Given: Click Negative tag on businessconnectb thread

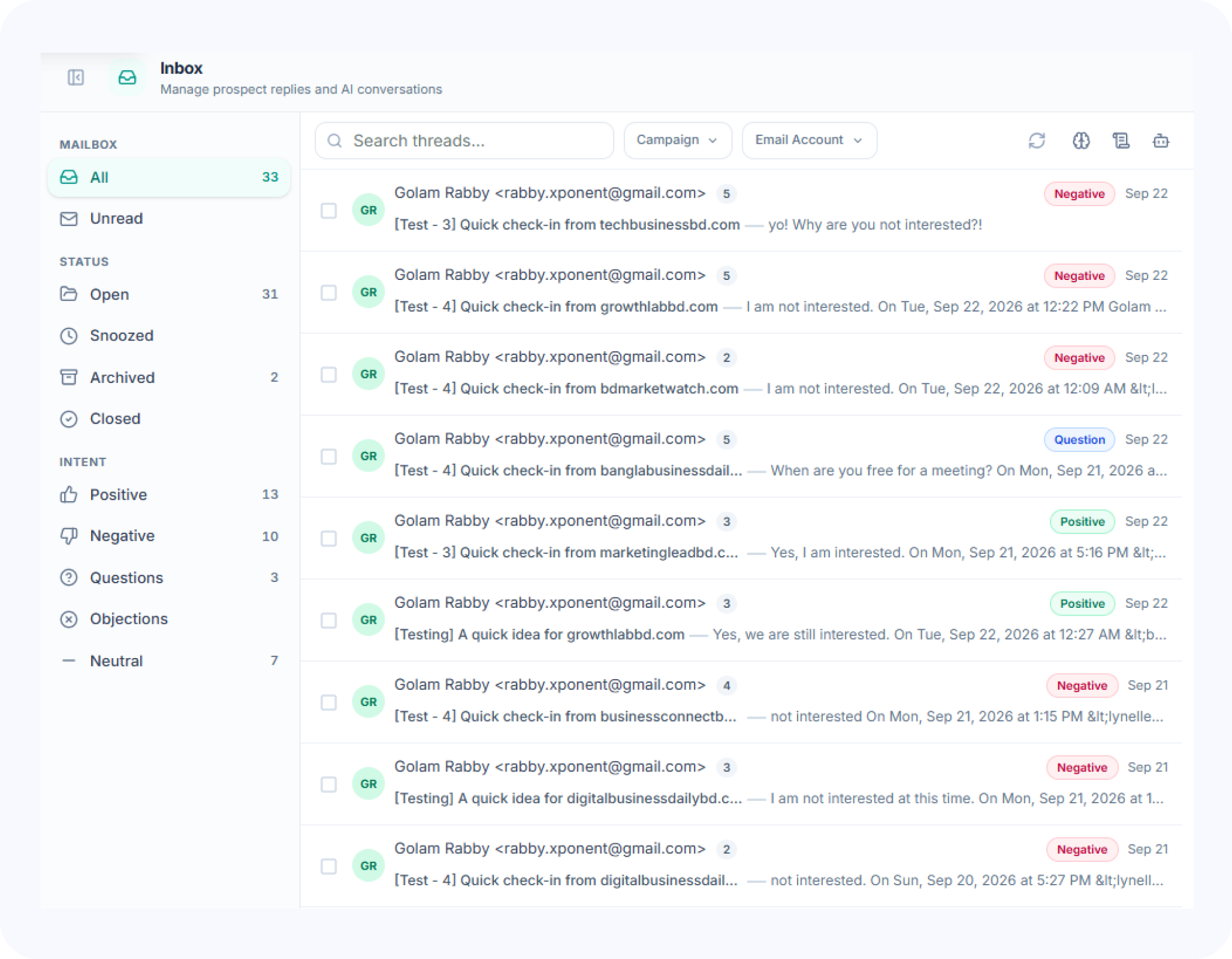Looking at the screenshot, I should 1082,686.
